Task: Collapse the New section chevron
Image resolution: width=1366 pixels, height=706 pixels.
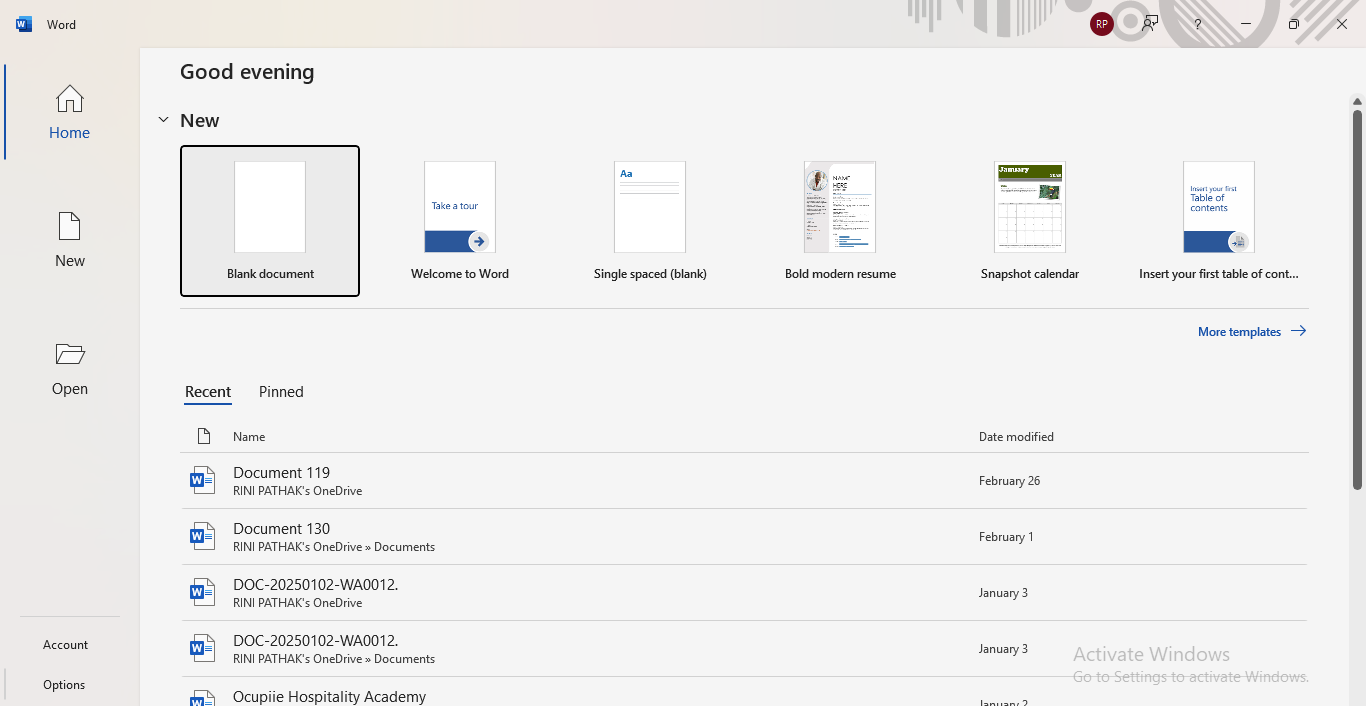Action: pyautogui.click(x=163, y=120)
